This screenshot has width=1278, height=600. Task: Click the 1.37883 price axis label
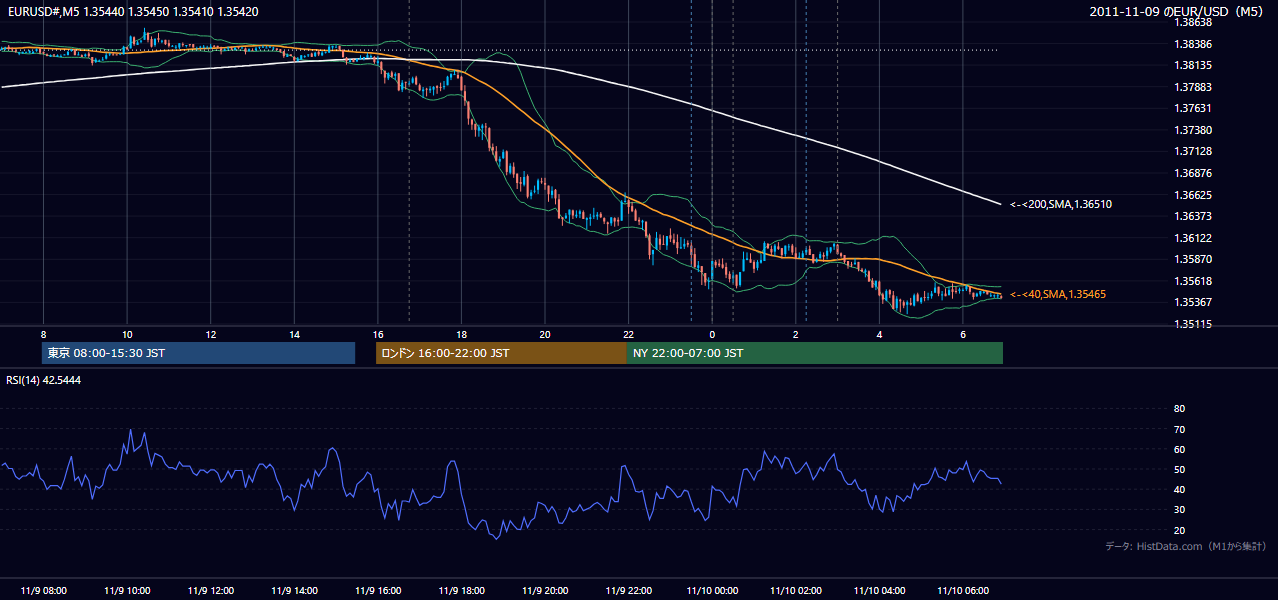pyautogui.click(x=1193, y=87)
